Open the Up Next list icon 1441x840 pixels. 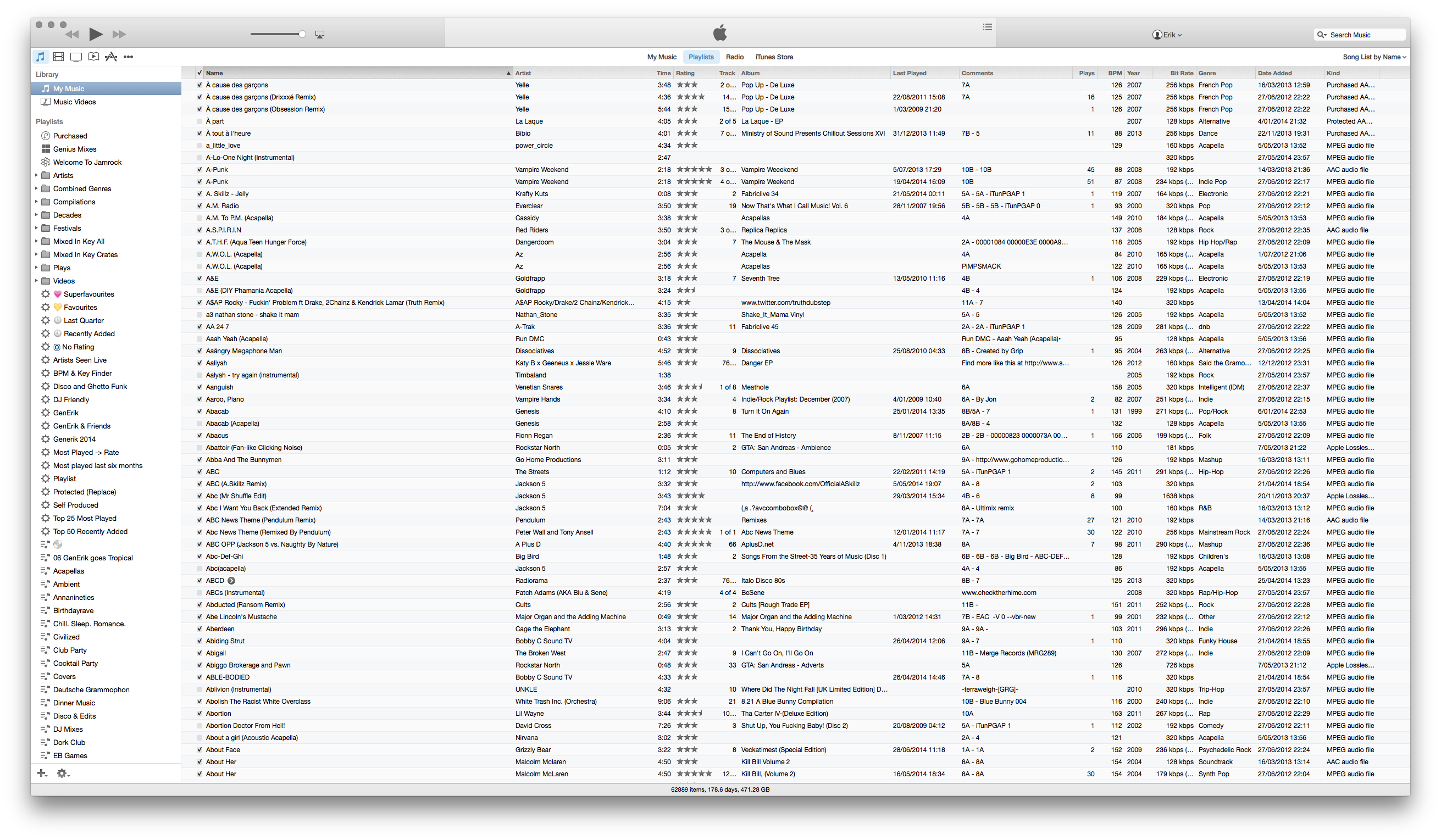[987, 27]
